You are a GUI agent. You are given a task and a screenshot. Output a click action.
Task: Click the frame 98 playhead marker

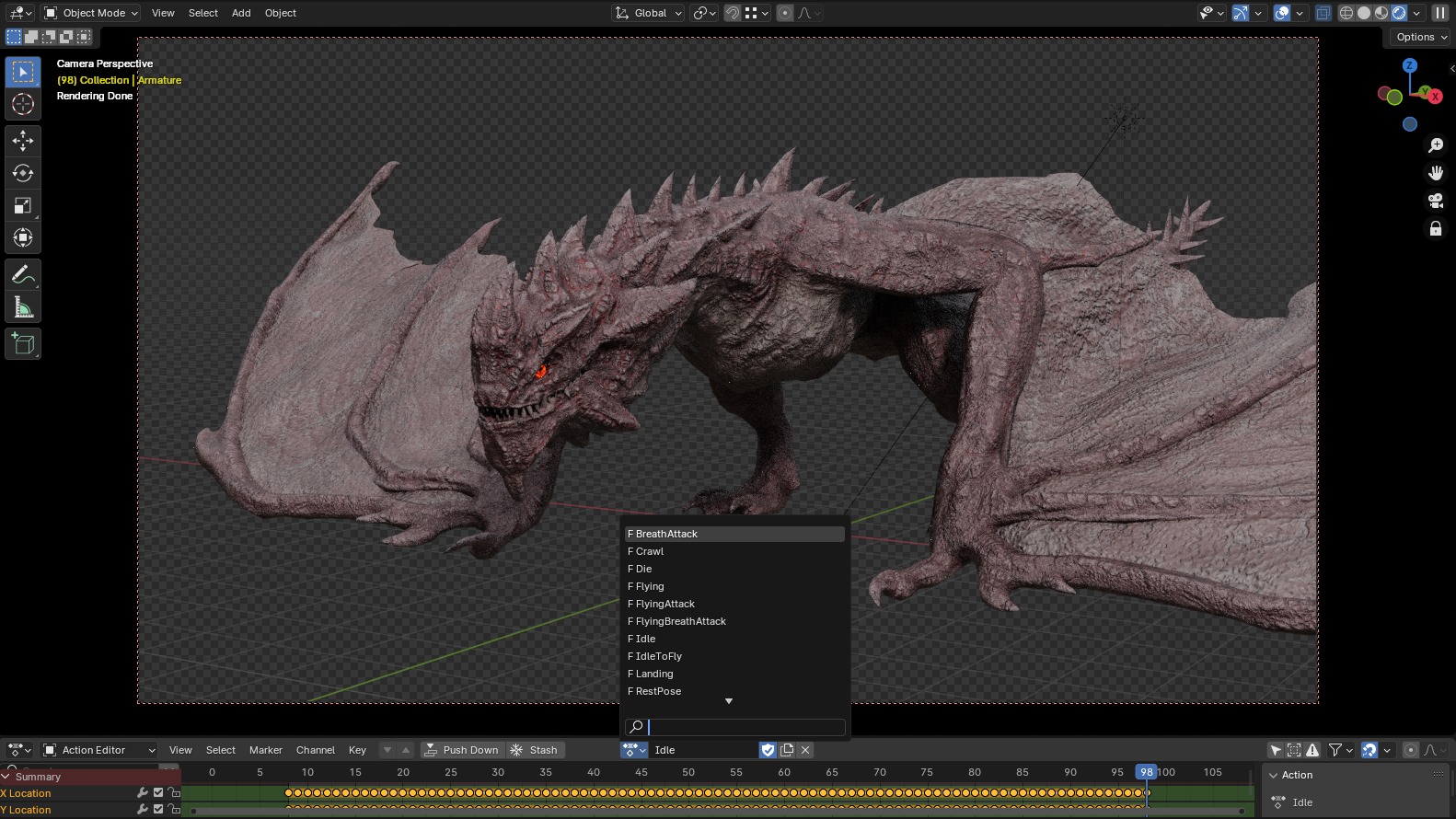(1146, 772)
